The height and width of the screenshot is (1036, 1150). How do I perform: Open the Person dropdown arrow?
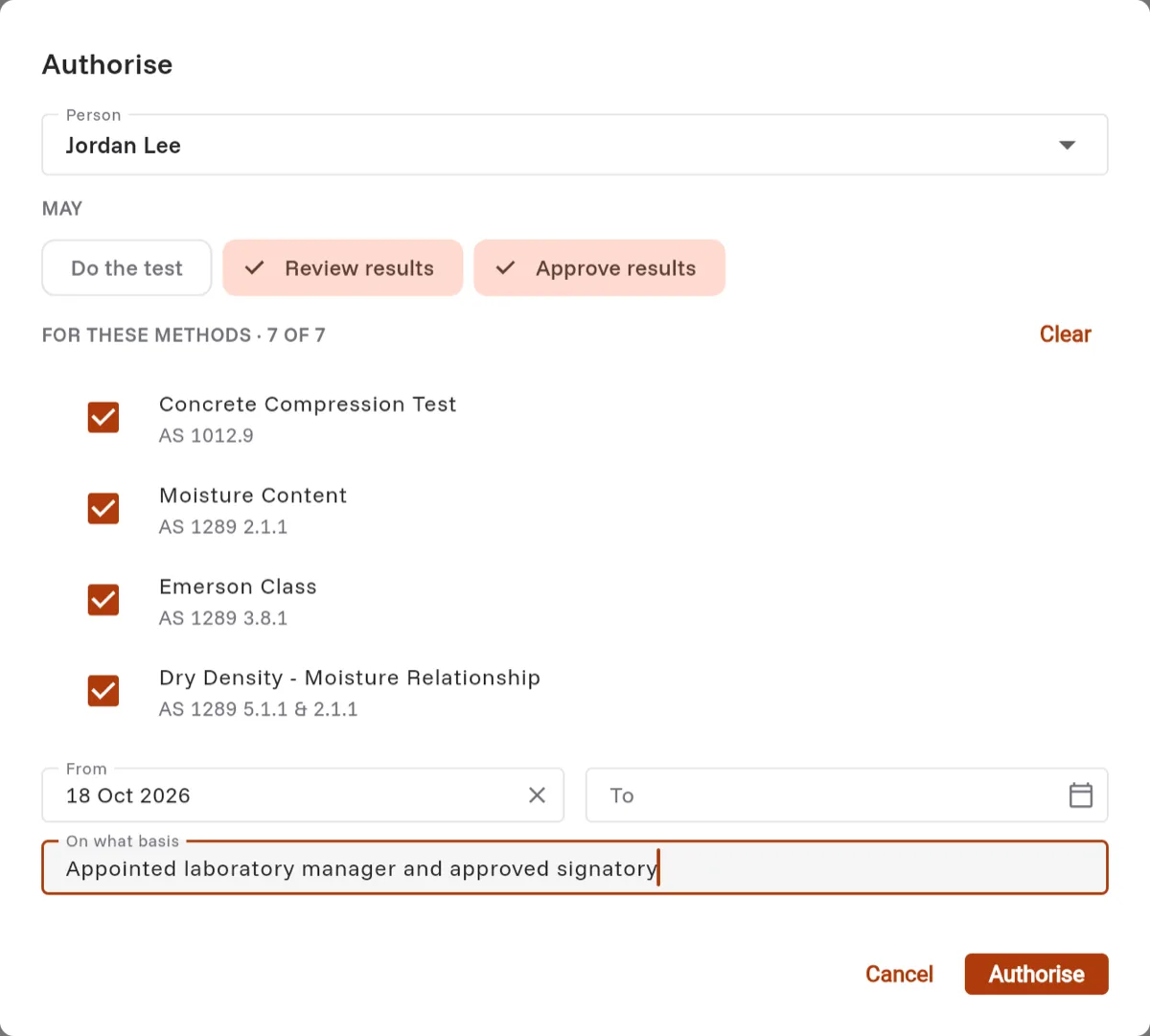[x=1067, y=146]
